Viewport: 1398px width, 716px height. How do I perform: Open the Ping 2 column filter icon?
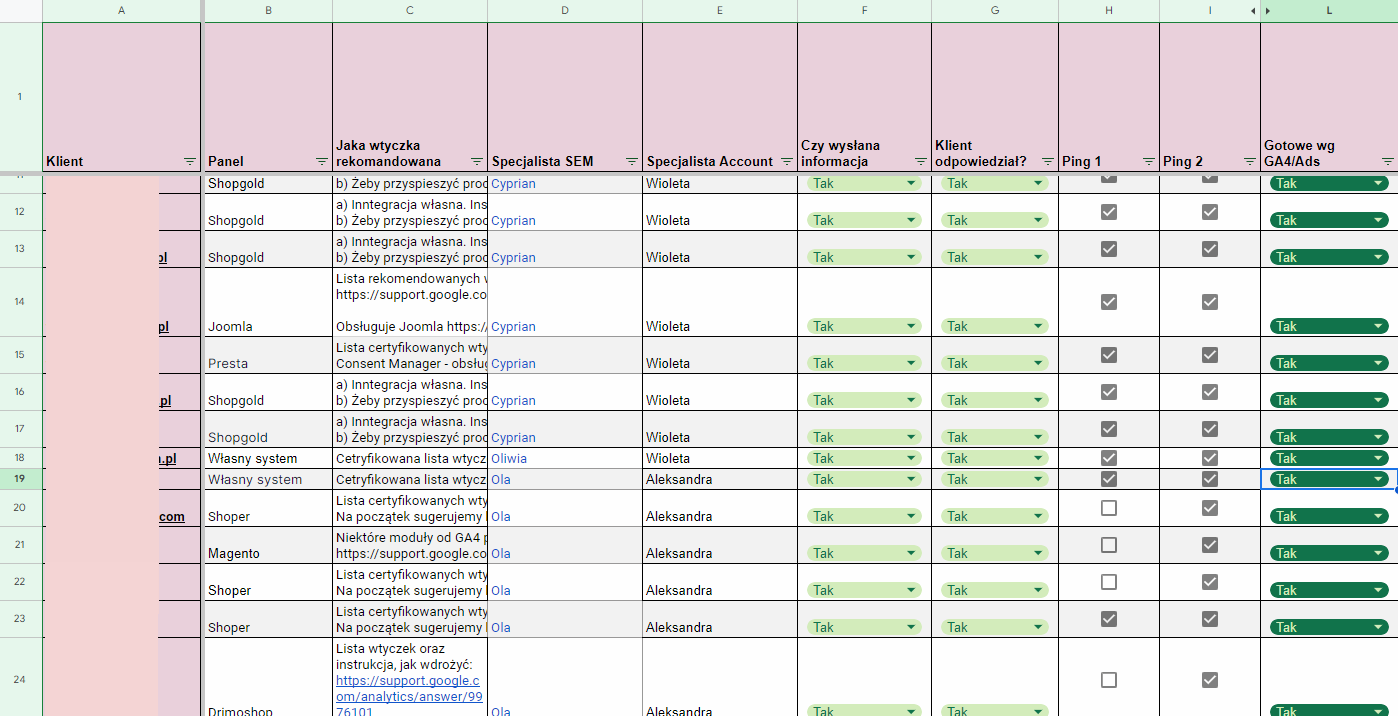point(1249,161)
